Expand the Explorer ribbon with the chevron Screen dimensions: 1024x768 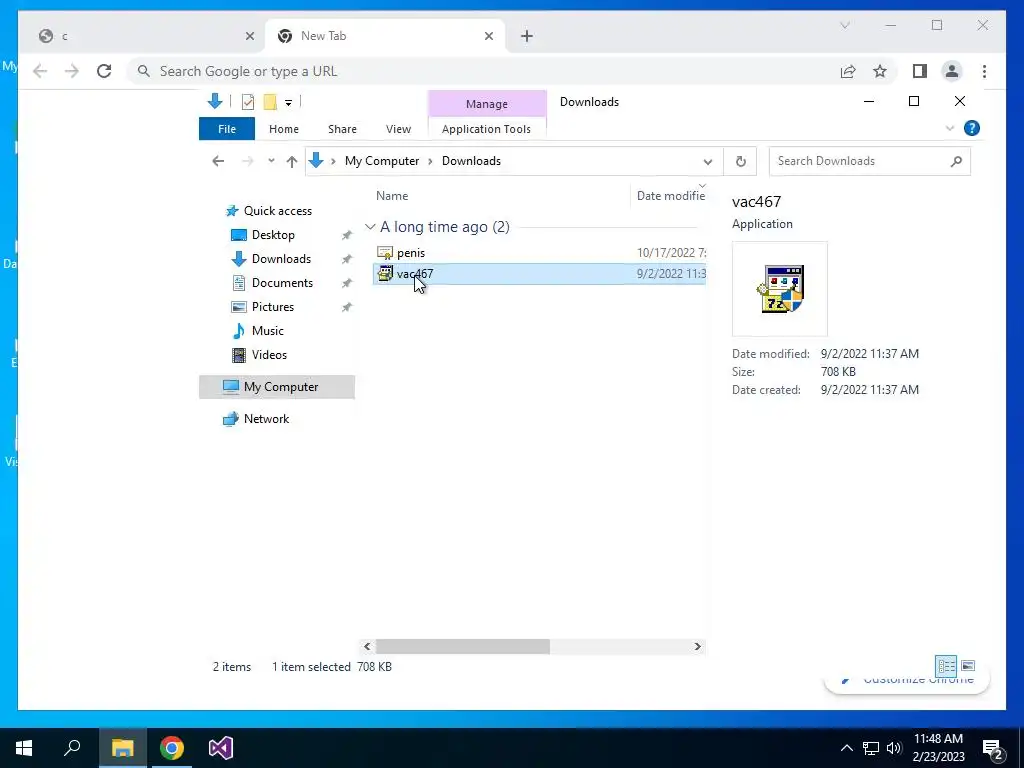(950, 128)
